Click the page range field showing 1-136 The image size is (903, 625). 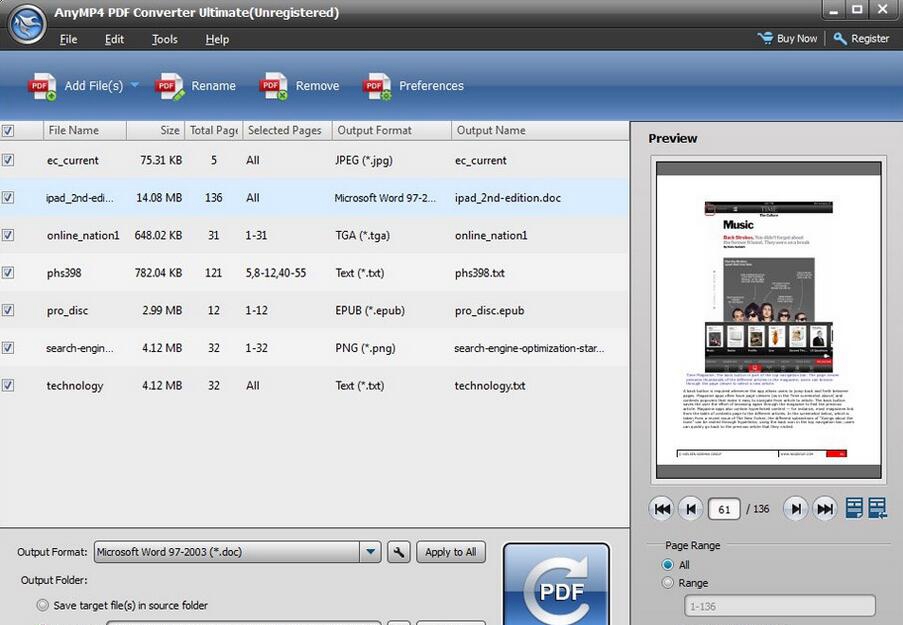[x=780, y=606]
